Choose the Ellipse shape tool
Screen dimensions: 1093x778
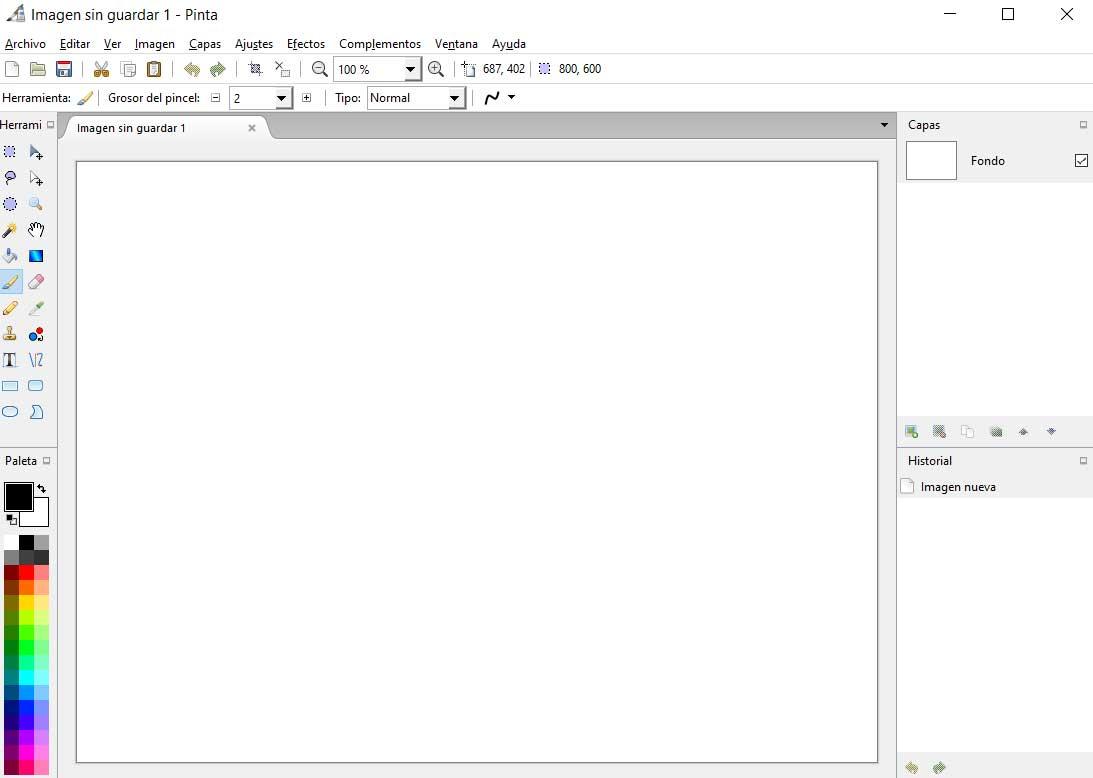(10, 411)
